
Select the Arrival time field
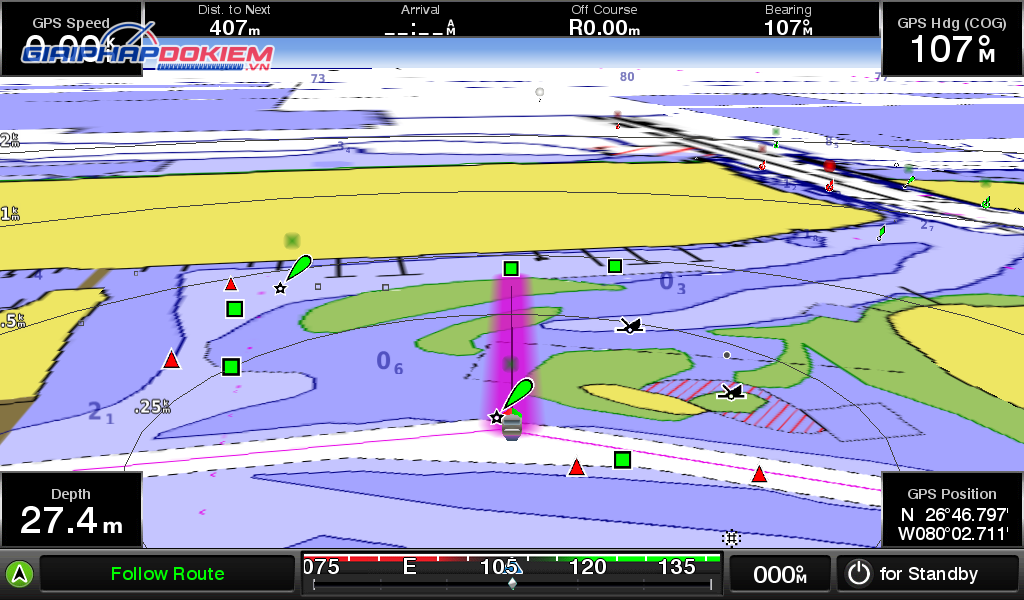click(x=420, y=20)
